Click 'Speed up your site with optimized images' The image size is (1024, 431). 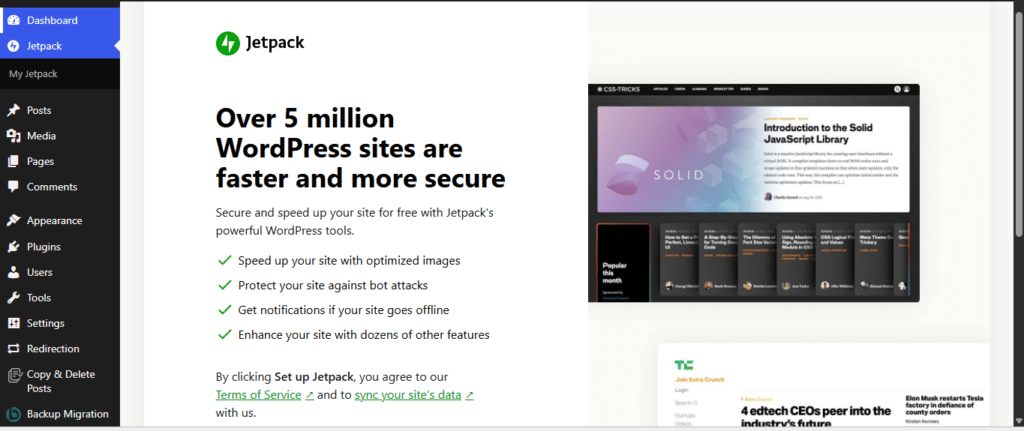tap(349, 261)
